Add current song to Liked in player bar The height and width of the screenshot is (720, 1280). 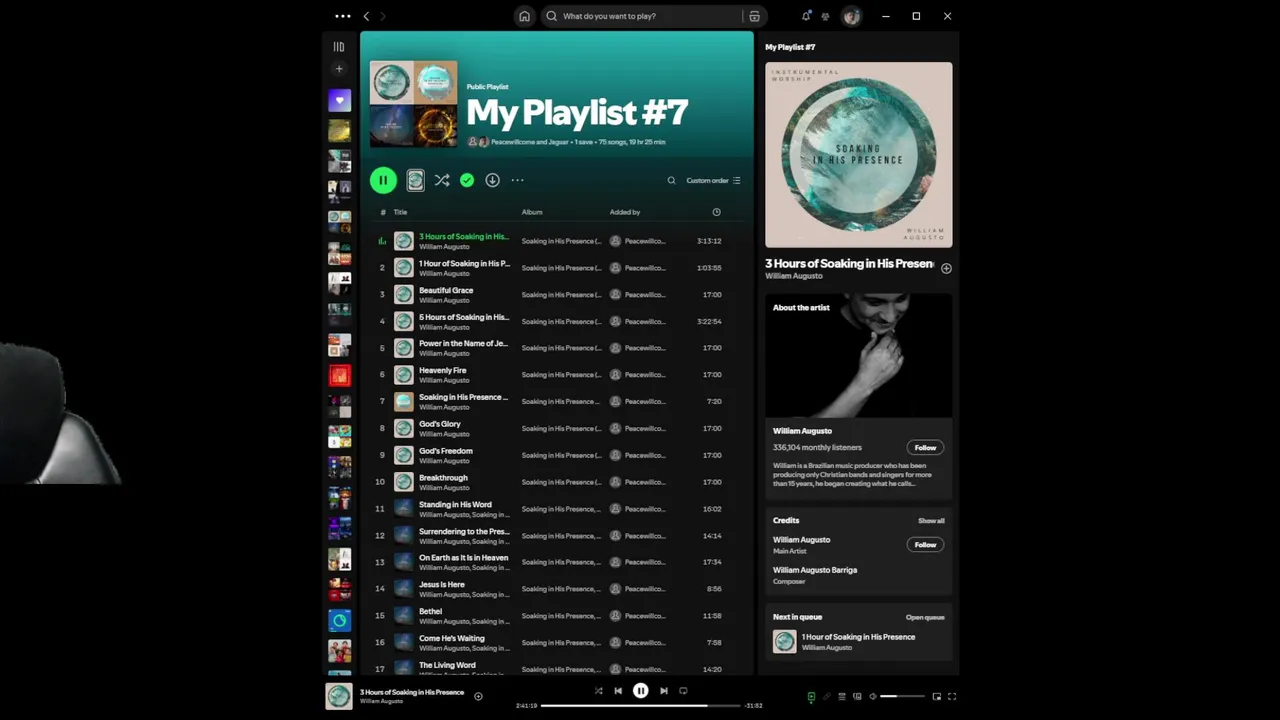point(478,696)
